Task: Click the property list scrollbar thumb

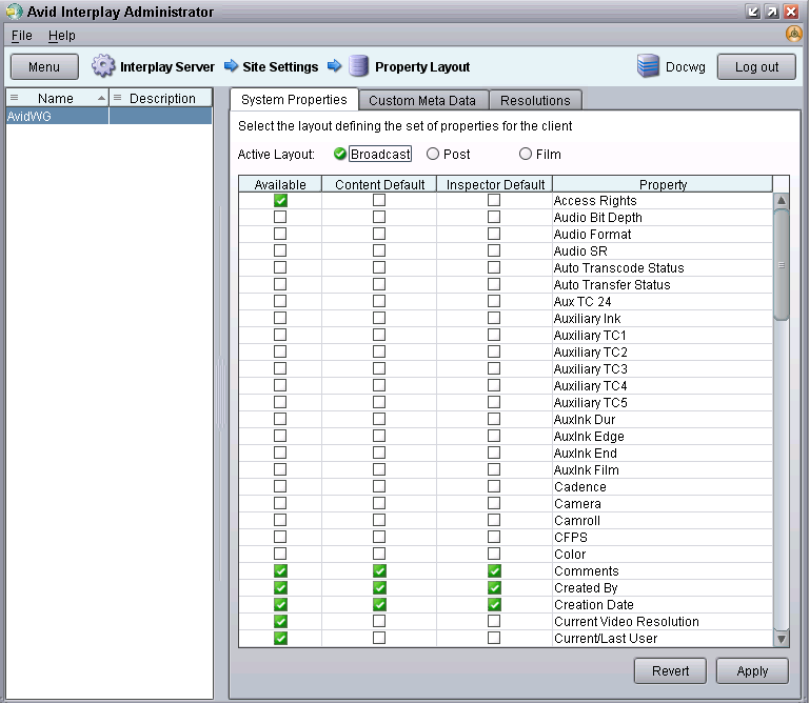Action: point(781,265)
